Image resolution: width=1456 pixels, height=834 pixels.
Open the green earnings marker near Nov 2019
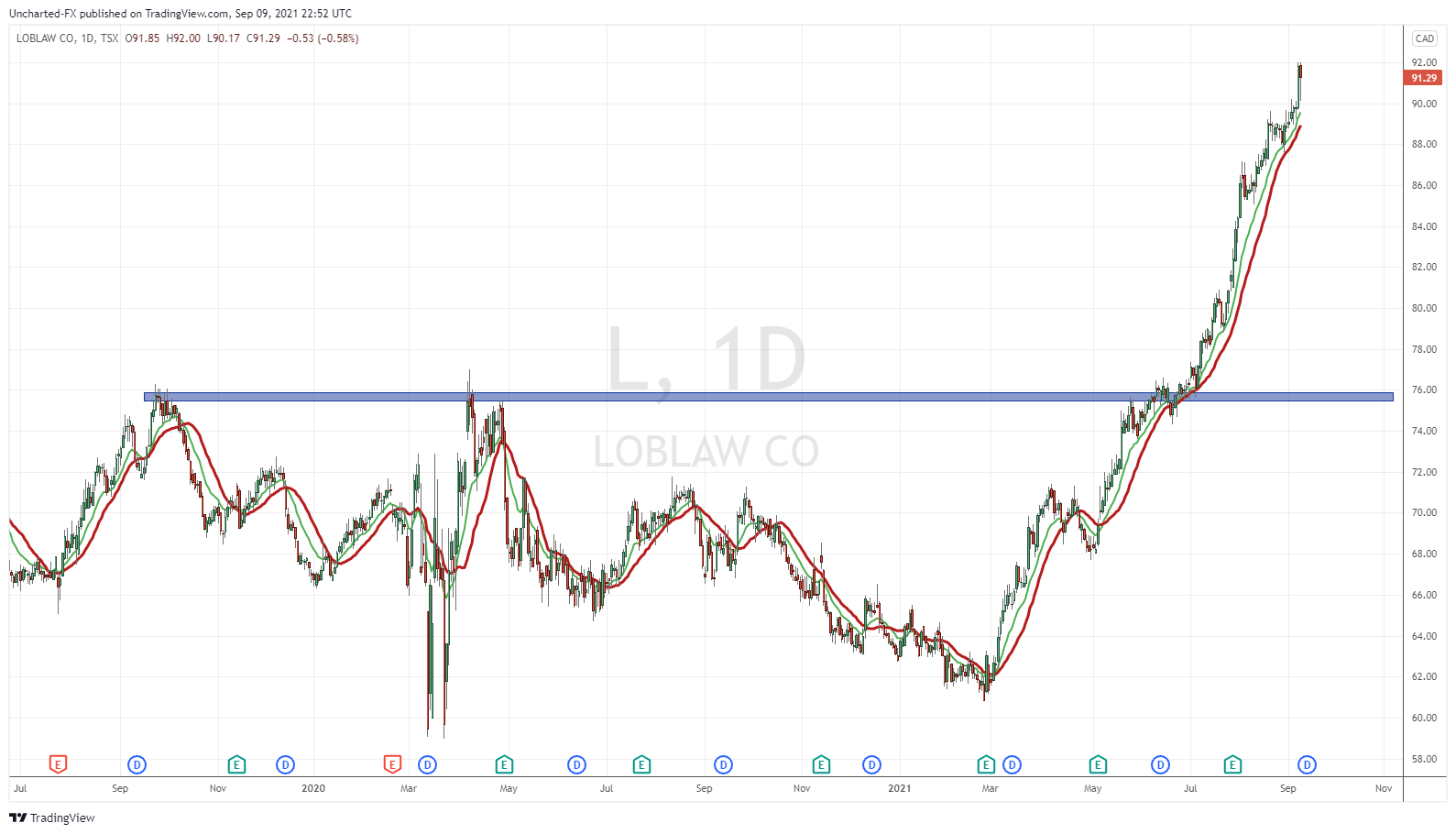[236, 763]
